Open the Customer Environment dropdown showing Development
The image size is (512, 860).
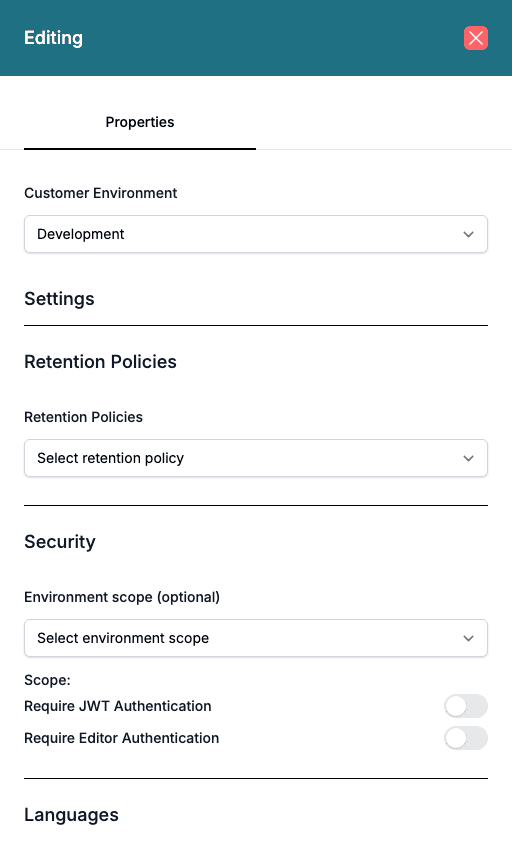click(x=256, y=234)
